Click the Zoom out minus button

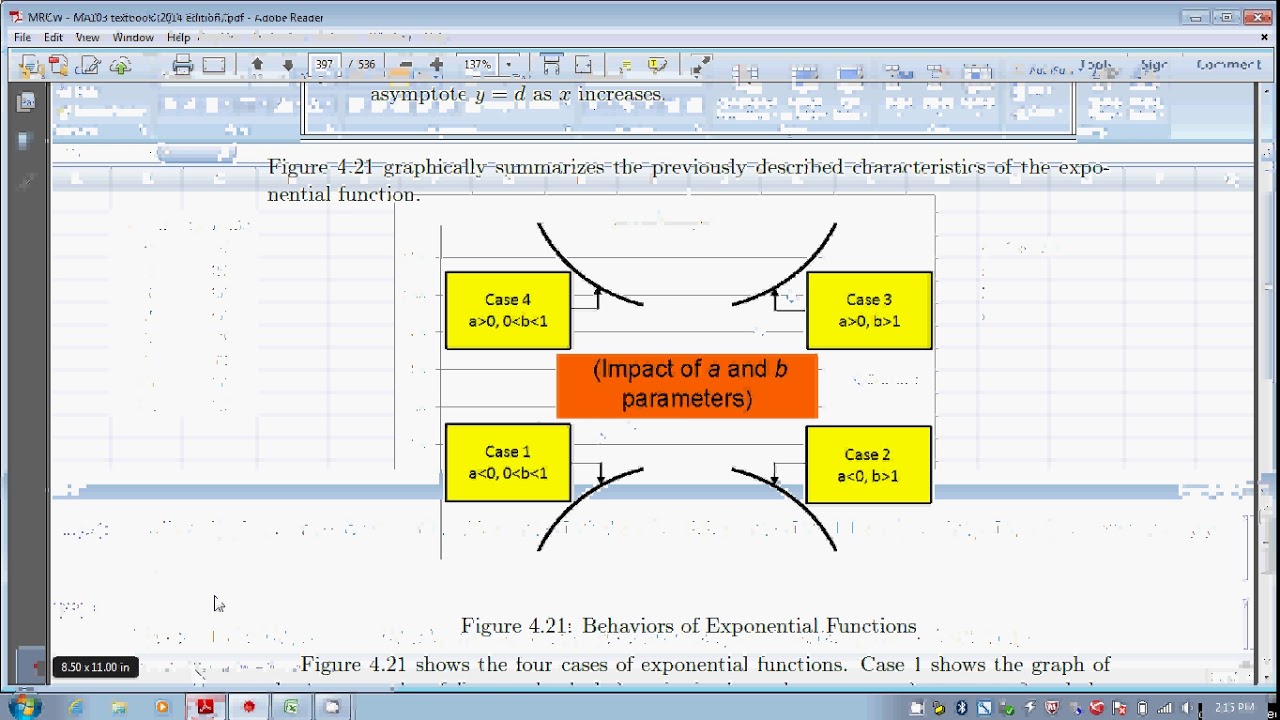[x=405, y=65]
